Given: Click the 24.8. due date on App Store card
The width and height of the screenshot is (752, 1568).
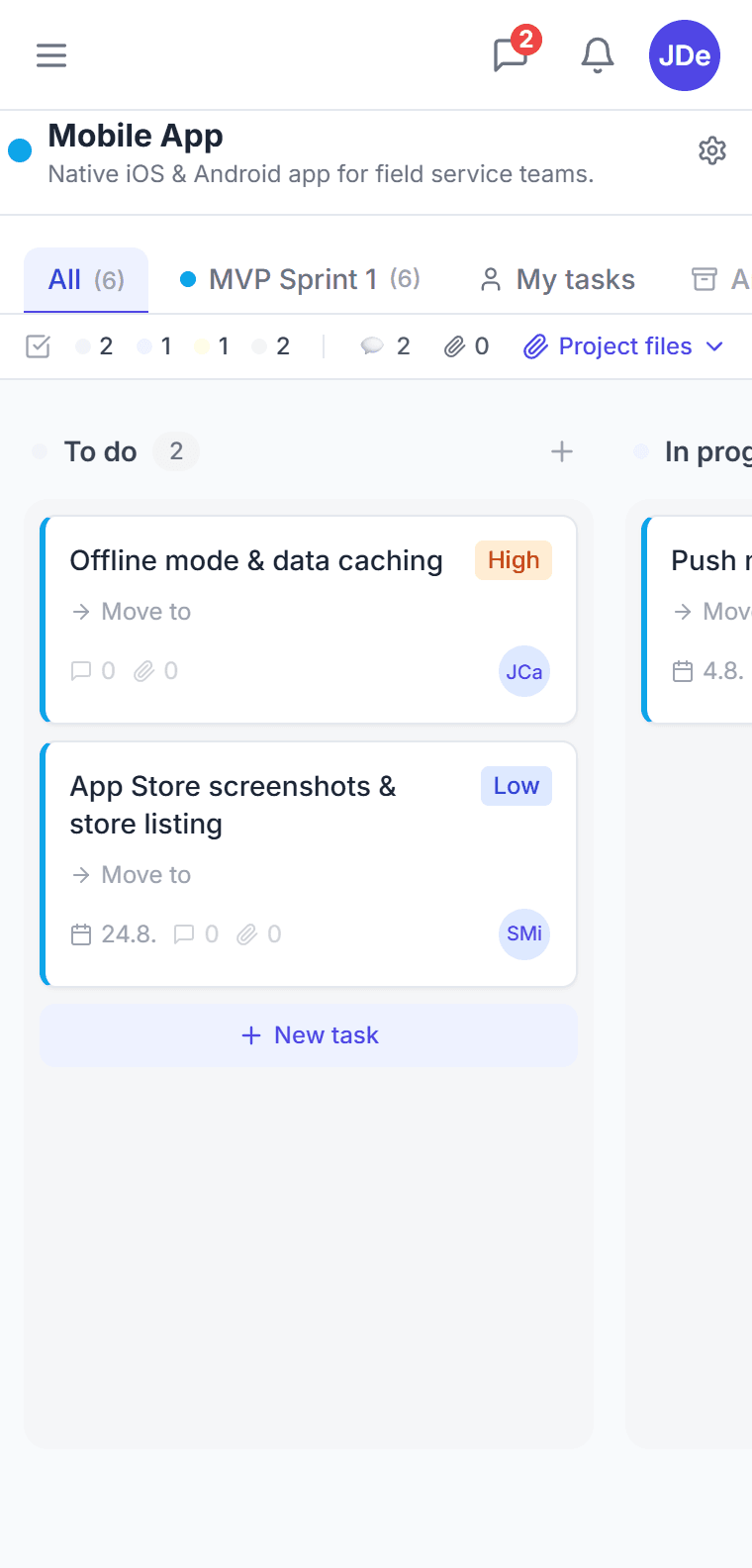Looking at the screenshot, I should coord(114,934).
